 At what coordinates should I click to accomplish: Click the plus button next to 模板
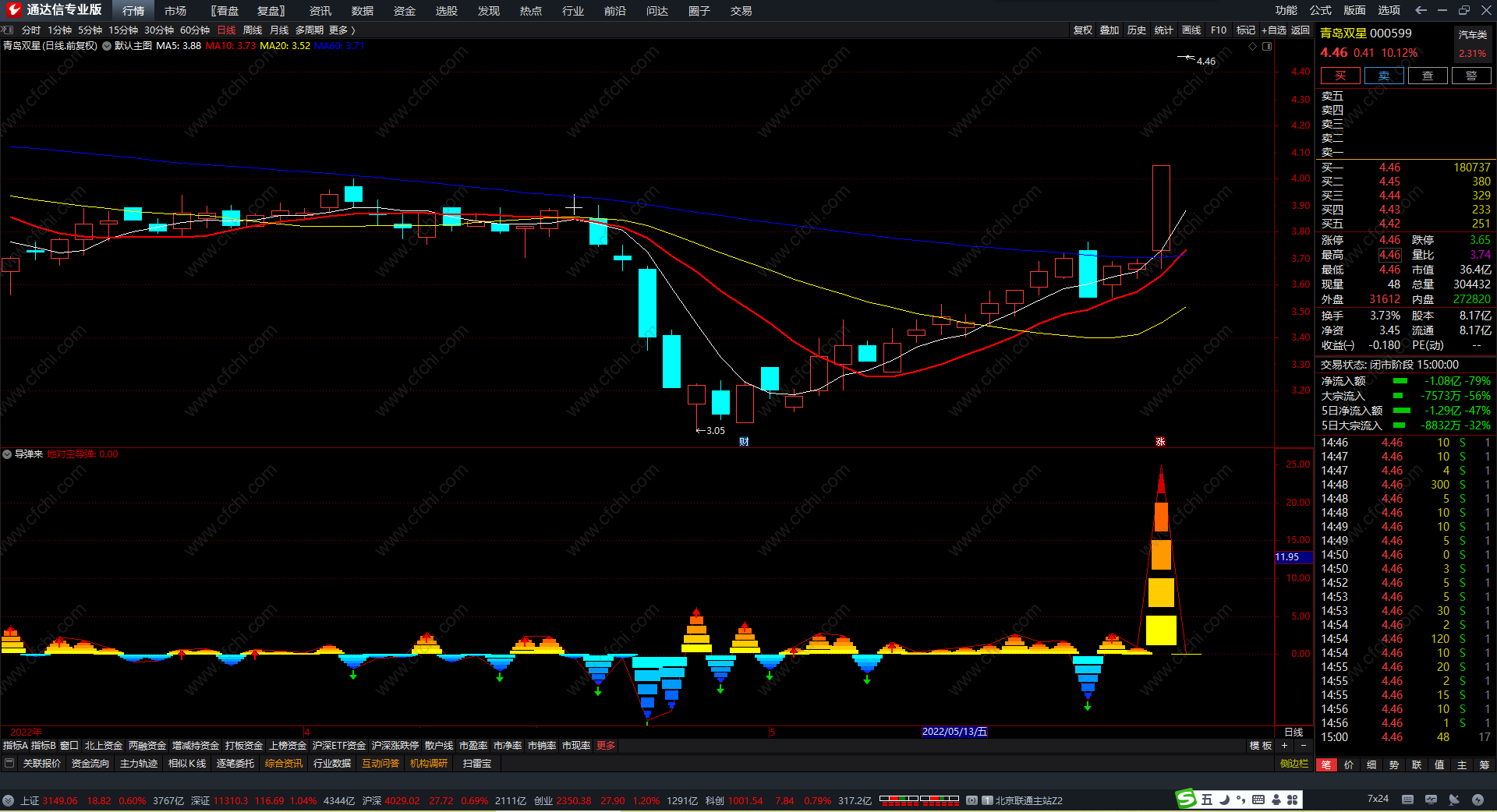pos(1284,746)
